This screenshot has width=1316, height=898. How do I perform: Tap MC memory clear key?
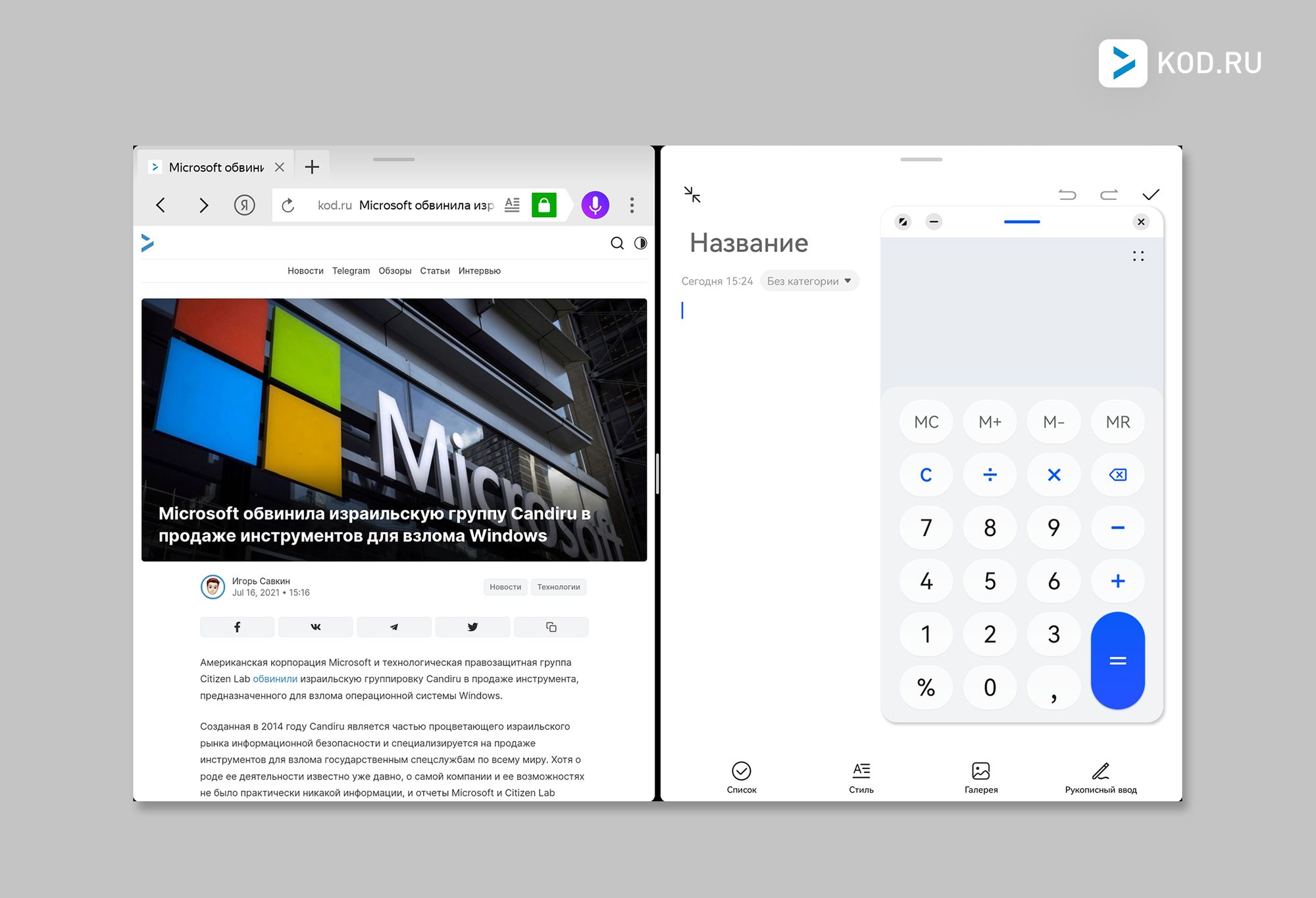pos(926,422)
